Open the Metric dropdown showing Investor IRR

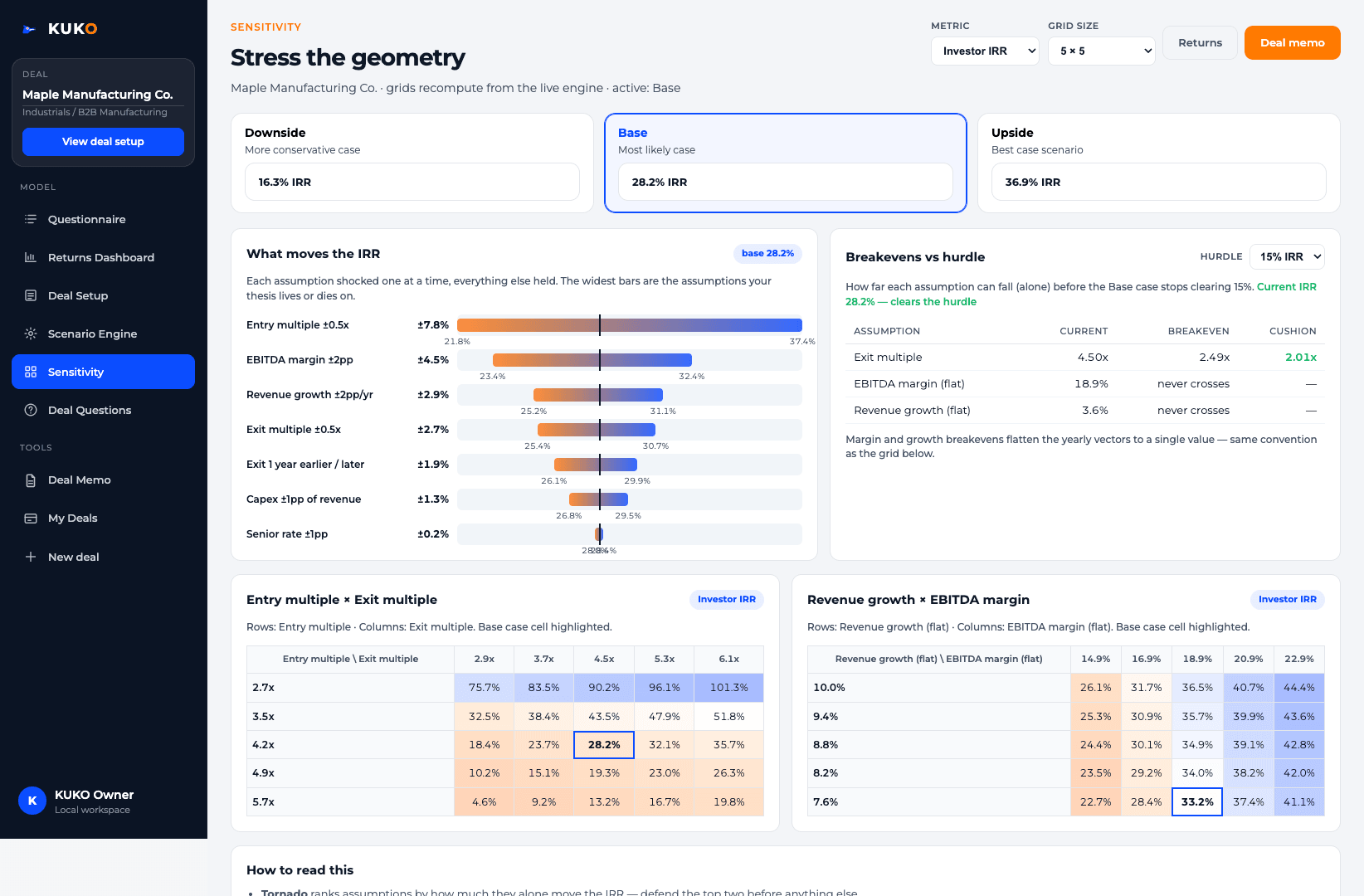point(985,51)
